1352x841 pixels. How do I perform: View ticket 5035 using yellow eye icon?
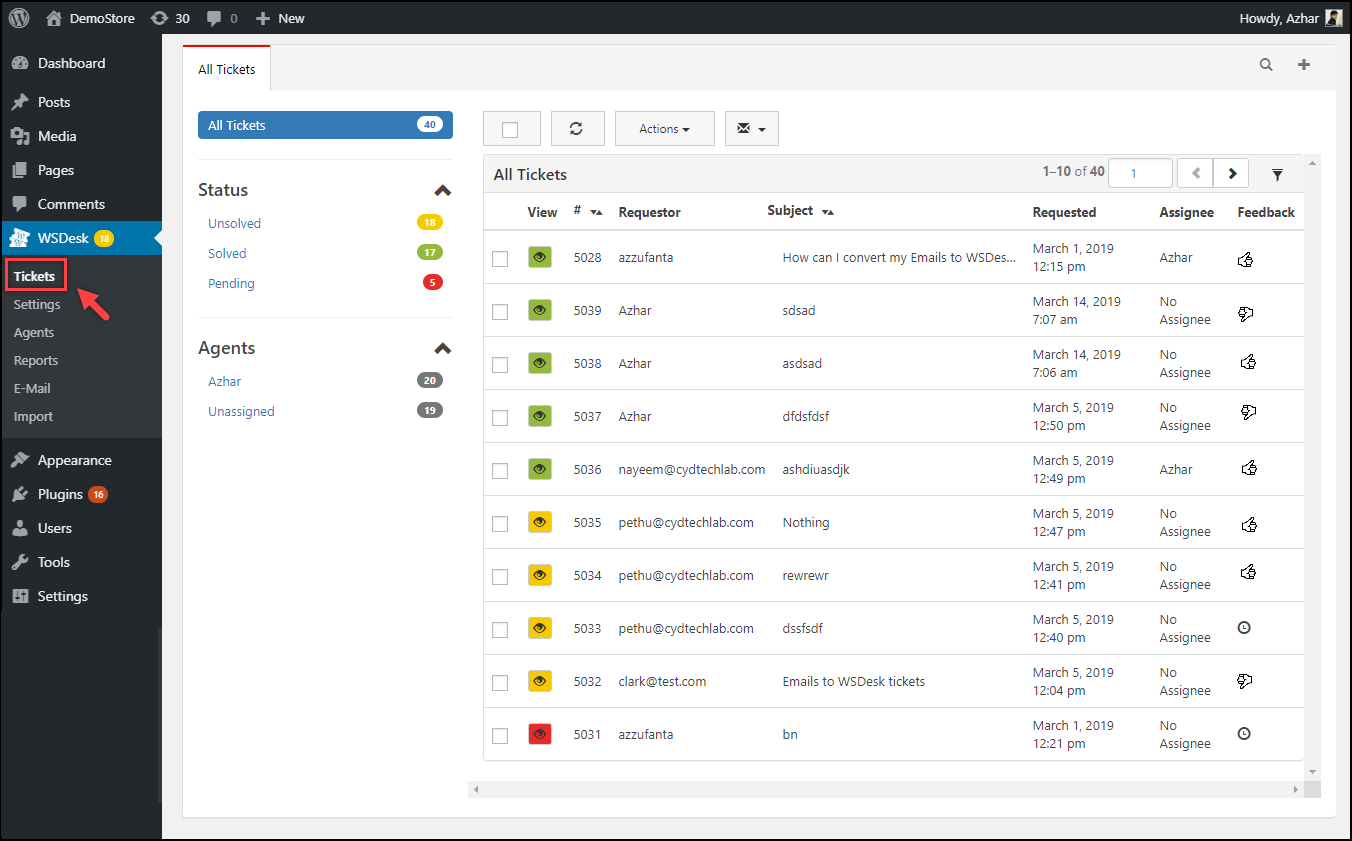[540, 522]
